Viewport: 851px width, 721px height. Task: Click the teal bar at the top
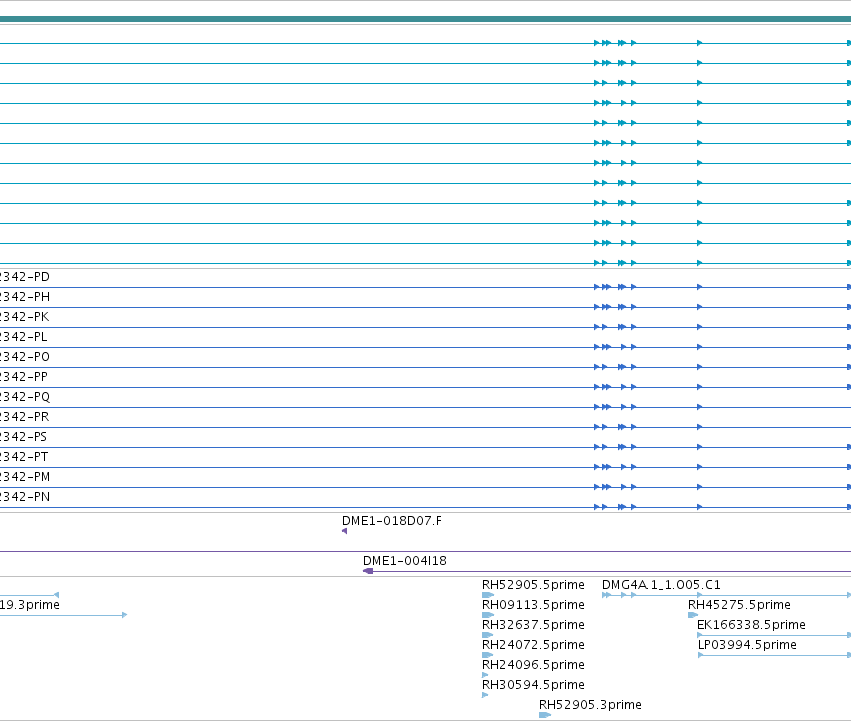(426, 19)
